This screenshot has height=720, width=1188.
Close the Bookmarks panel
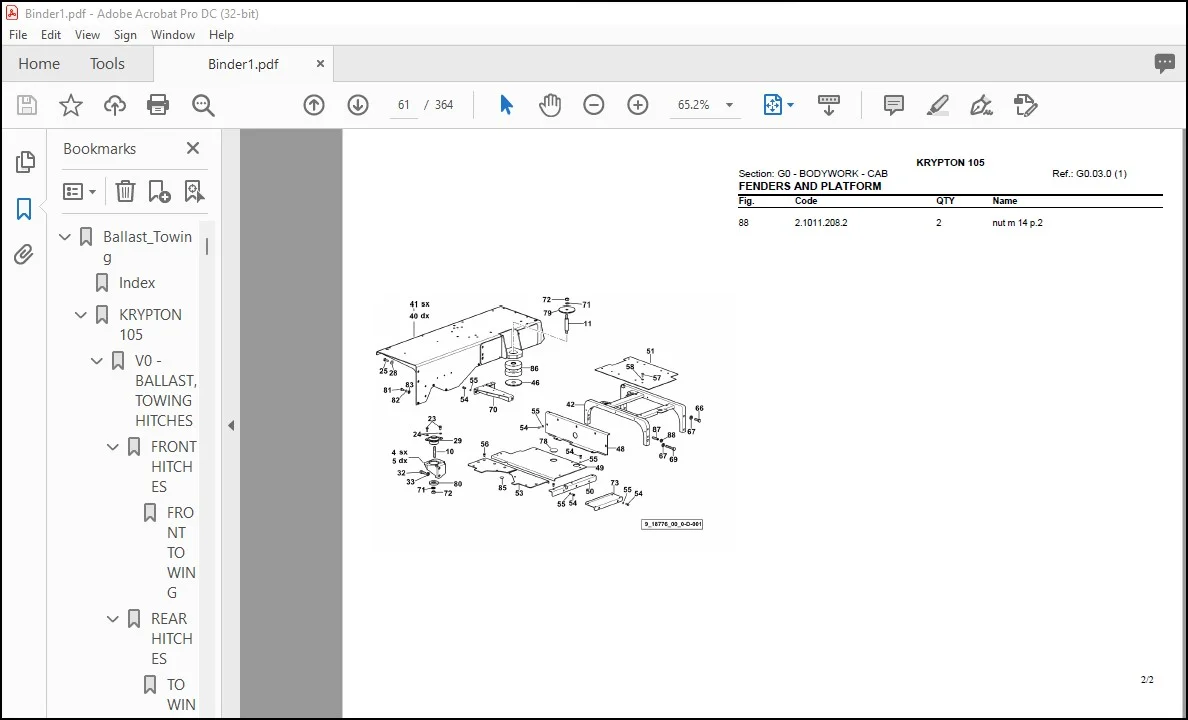tap(192, 149)
